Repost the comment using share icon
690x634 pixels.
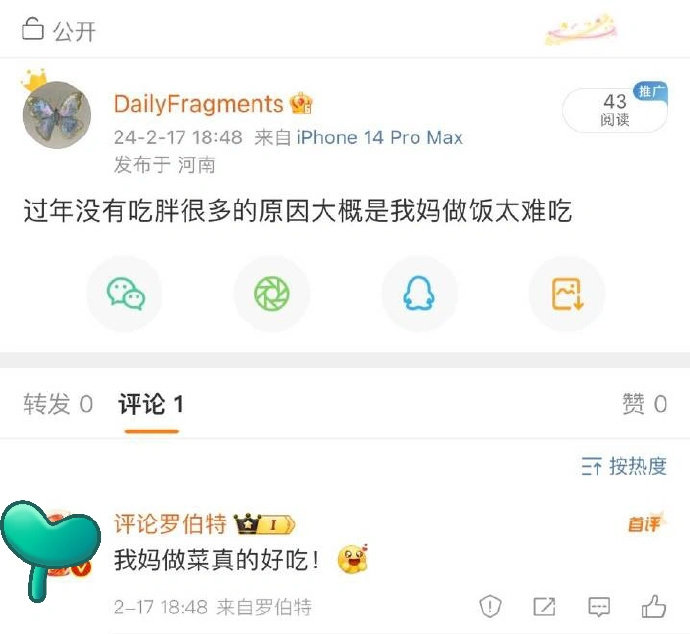544,607
